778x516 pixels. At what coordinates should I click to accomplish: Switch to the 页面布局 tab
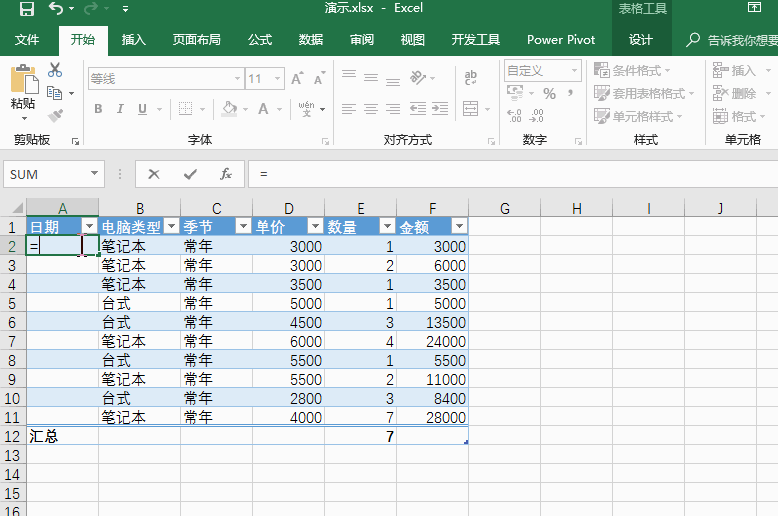tap(196, 40)
